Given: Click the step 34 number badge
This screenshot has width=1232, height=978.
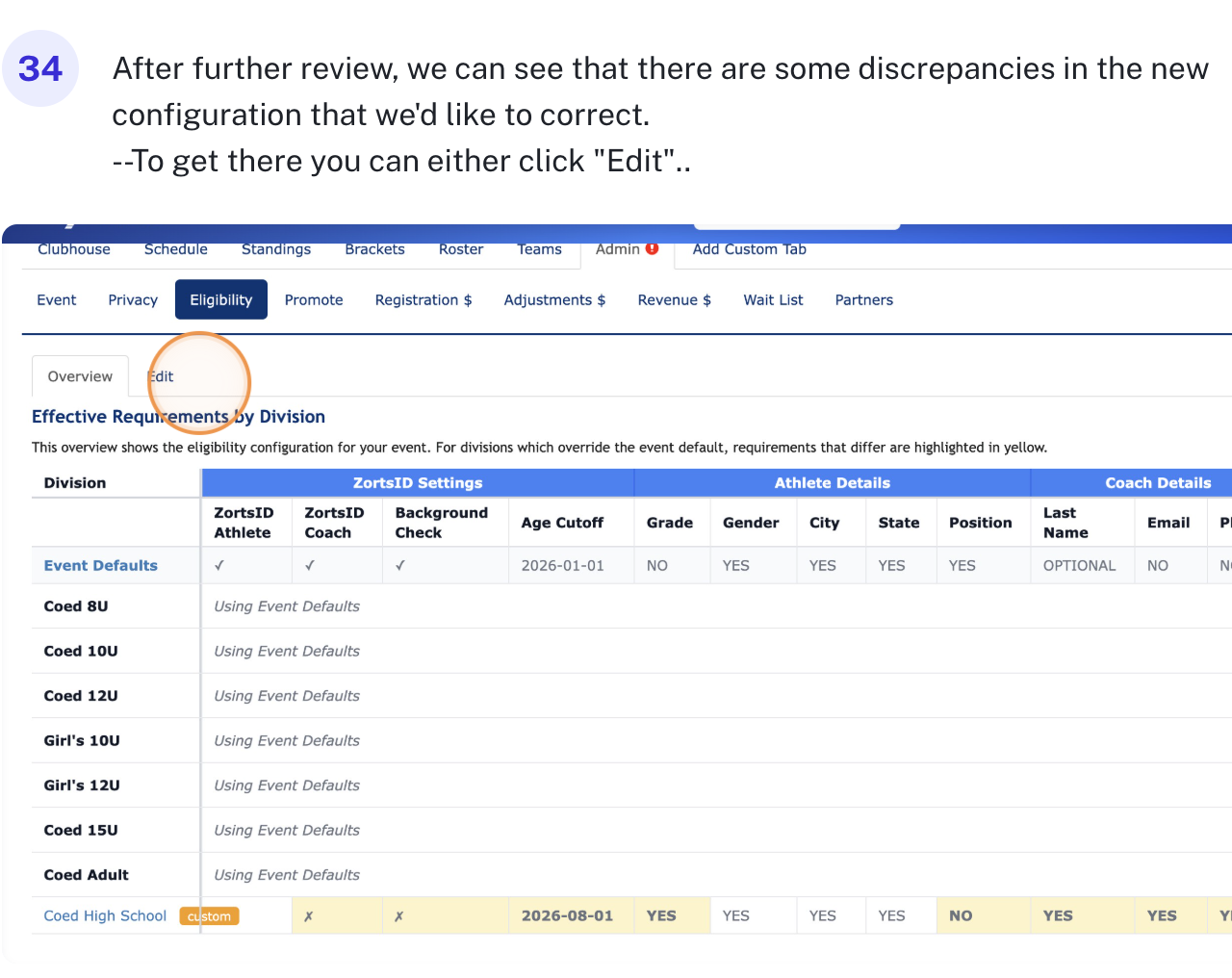Looking at the screenshot, I should pyautogui.click(x=40, y=68).
